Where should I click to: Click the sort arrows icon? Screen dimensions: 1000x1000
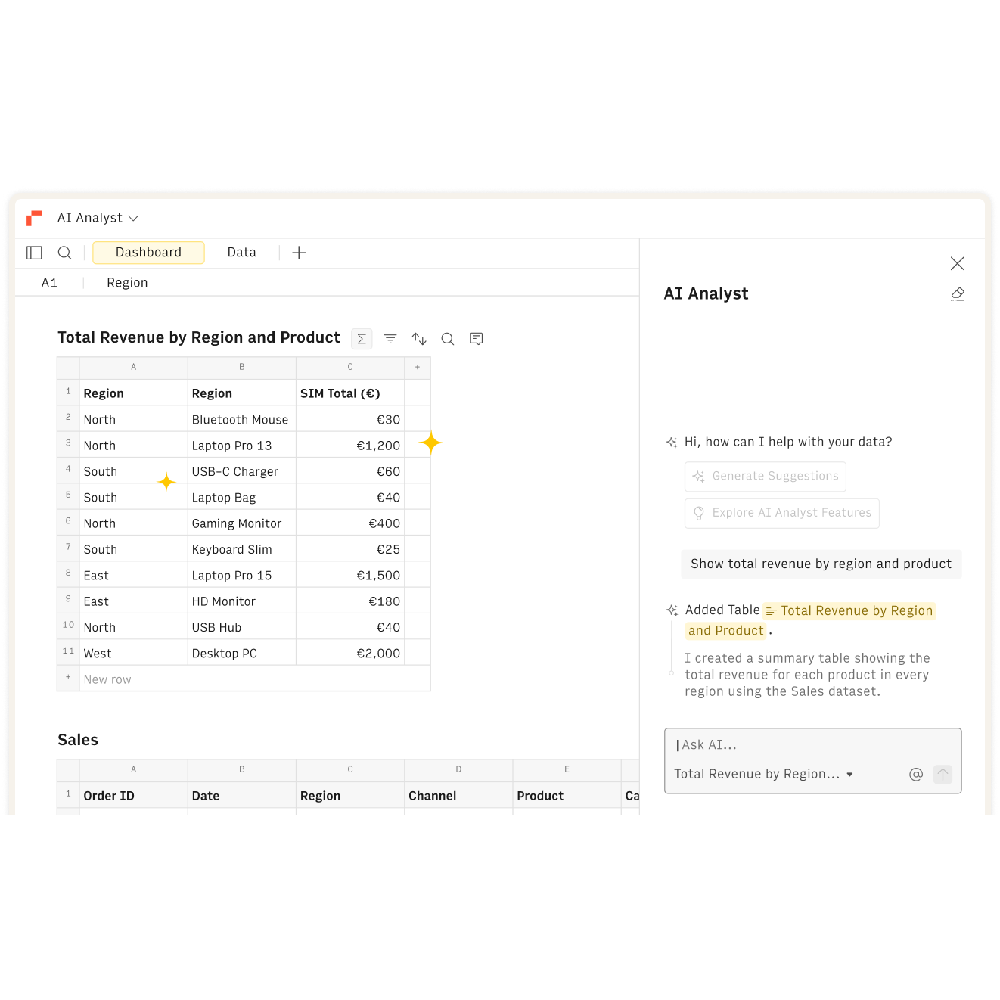tap(419, 339)
